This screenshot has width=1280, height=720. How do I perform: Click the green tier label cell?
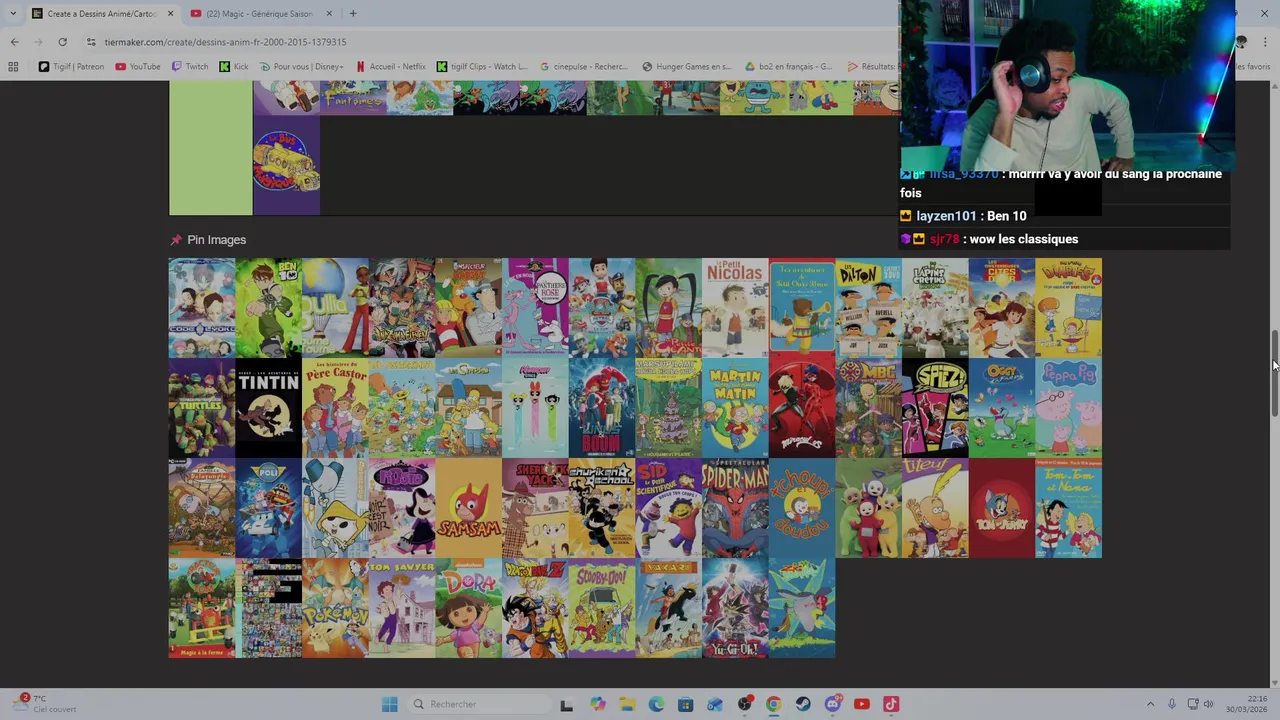tap(211, 148)
